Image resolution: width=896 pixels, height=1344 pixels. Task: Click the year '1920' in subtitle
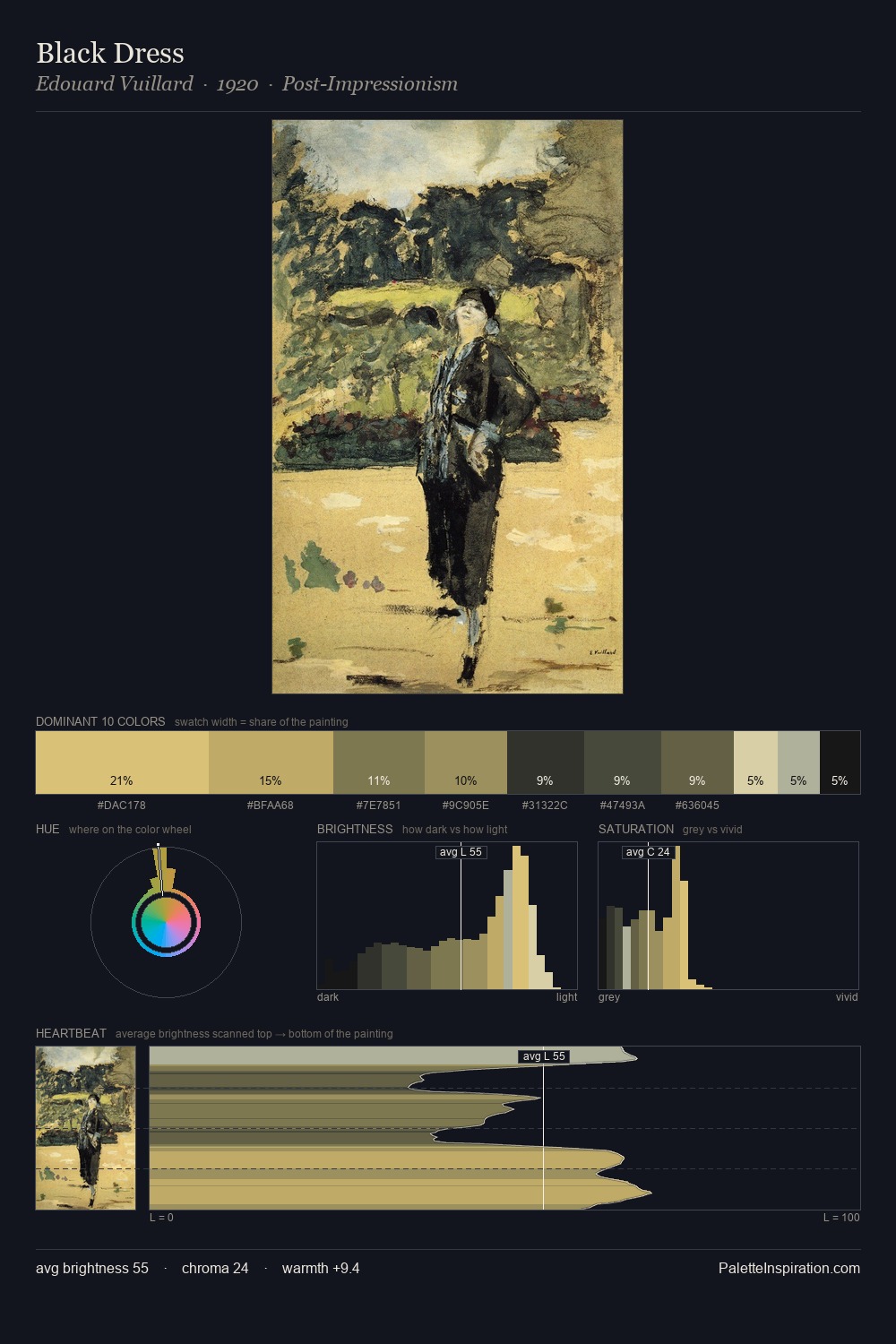click(237, 84)
